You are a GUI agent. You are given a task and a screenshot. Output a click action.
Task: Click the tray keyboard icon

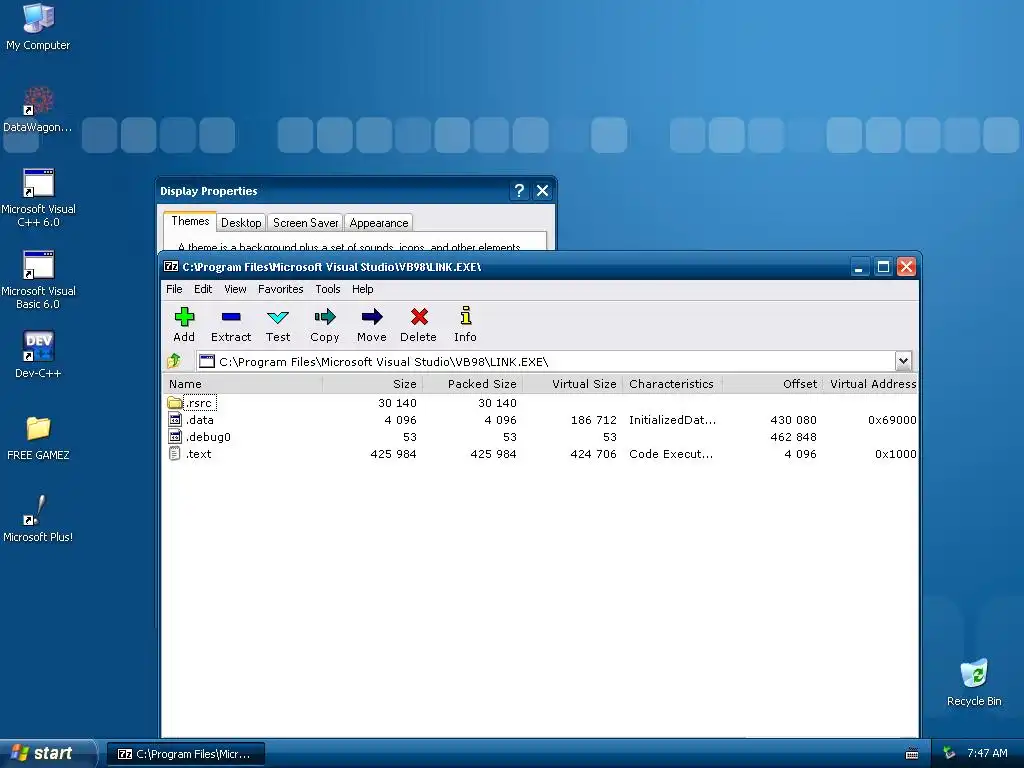[x=912, y=754]
